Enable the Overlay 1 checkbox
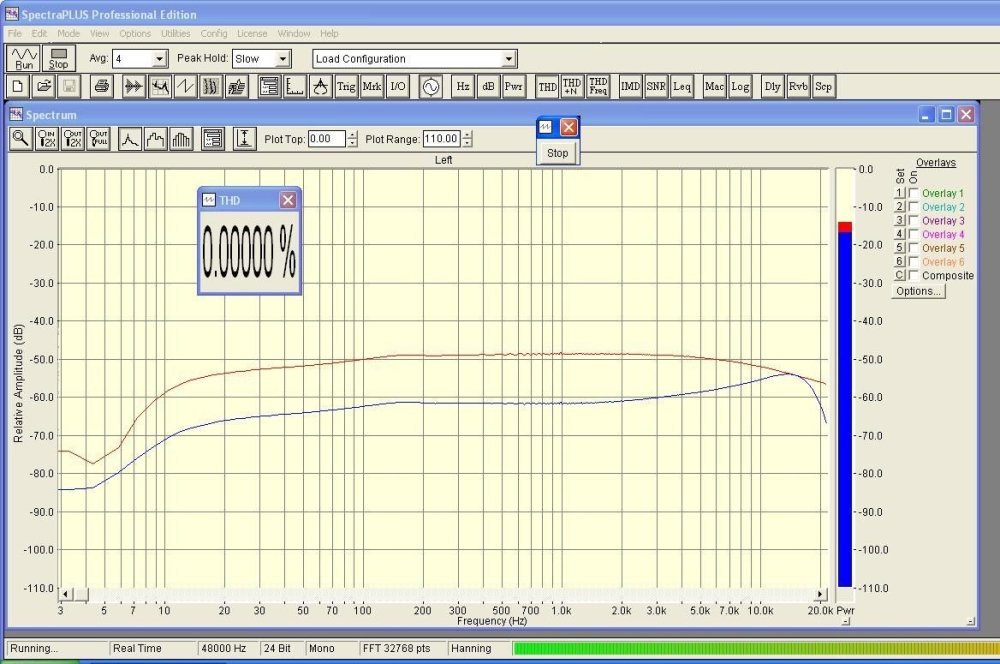The width and height of the screenshot is (1000, 664). tap(914, 193)
